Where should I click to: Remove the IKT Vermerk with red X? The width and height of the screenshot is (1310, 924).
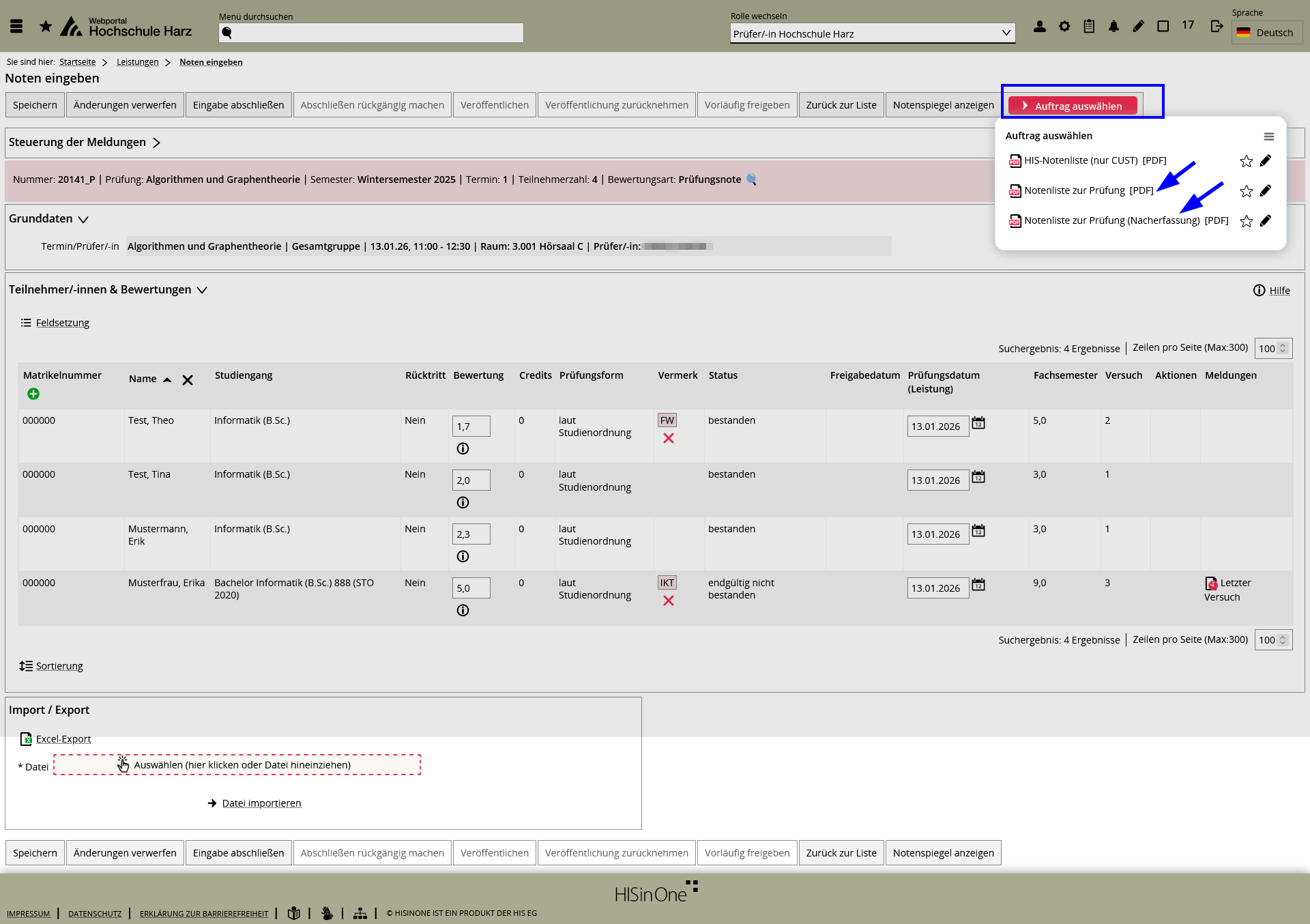pyautogui.click(x=668, y=601)
